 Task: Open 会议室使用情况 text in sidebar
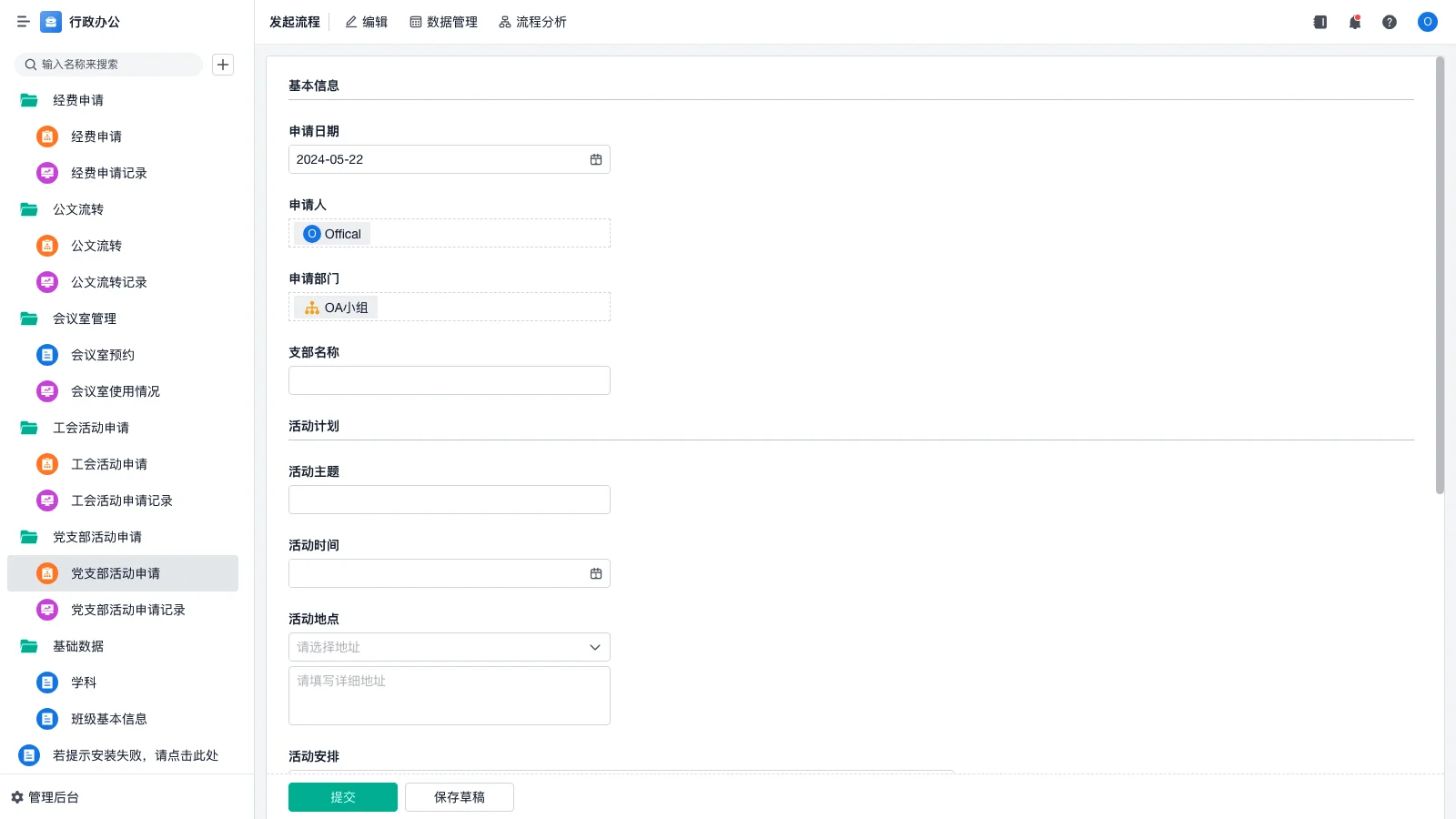coord(116,391)
